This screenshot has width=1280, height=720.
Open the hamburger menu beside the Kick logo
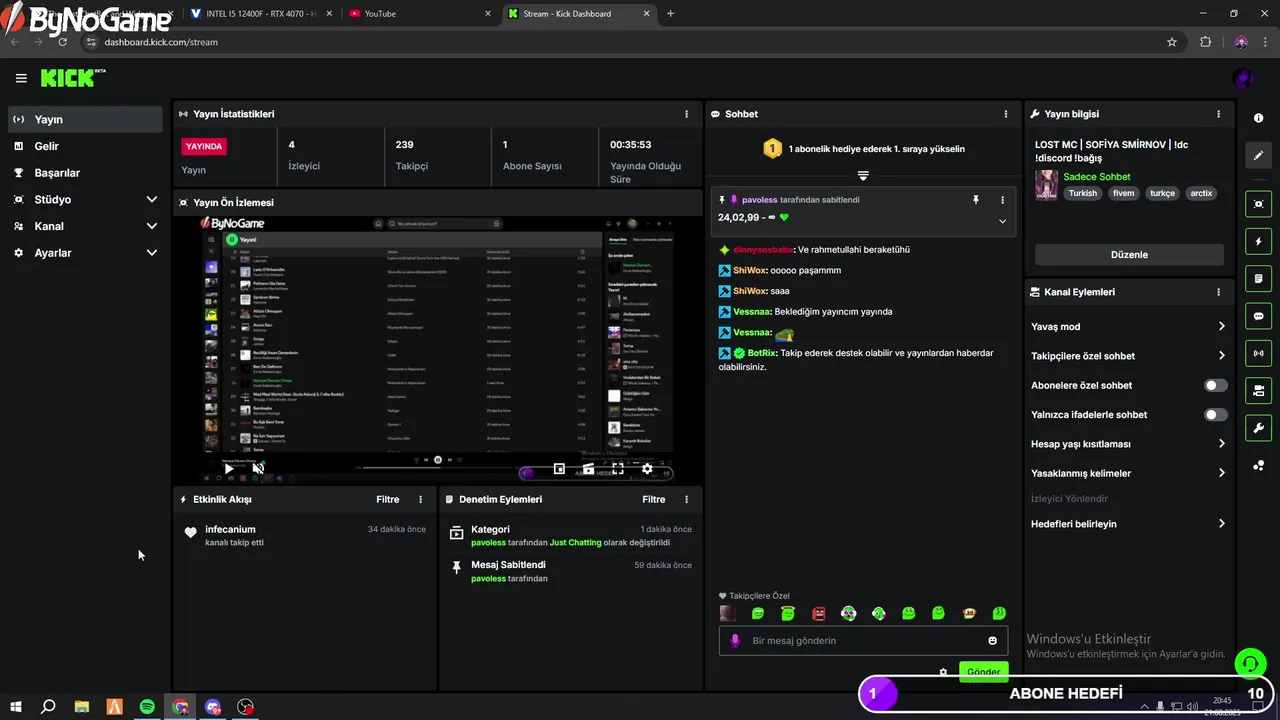point(21,78)
